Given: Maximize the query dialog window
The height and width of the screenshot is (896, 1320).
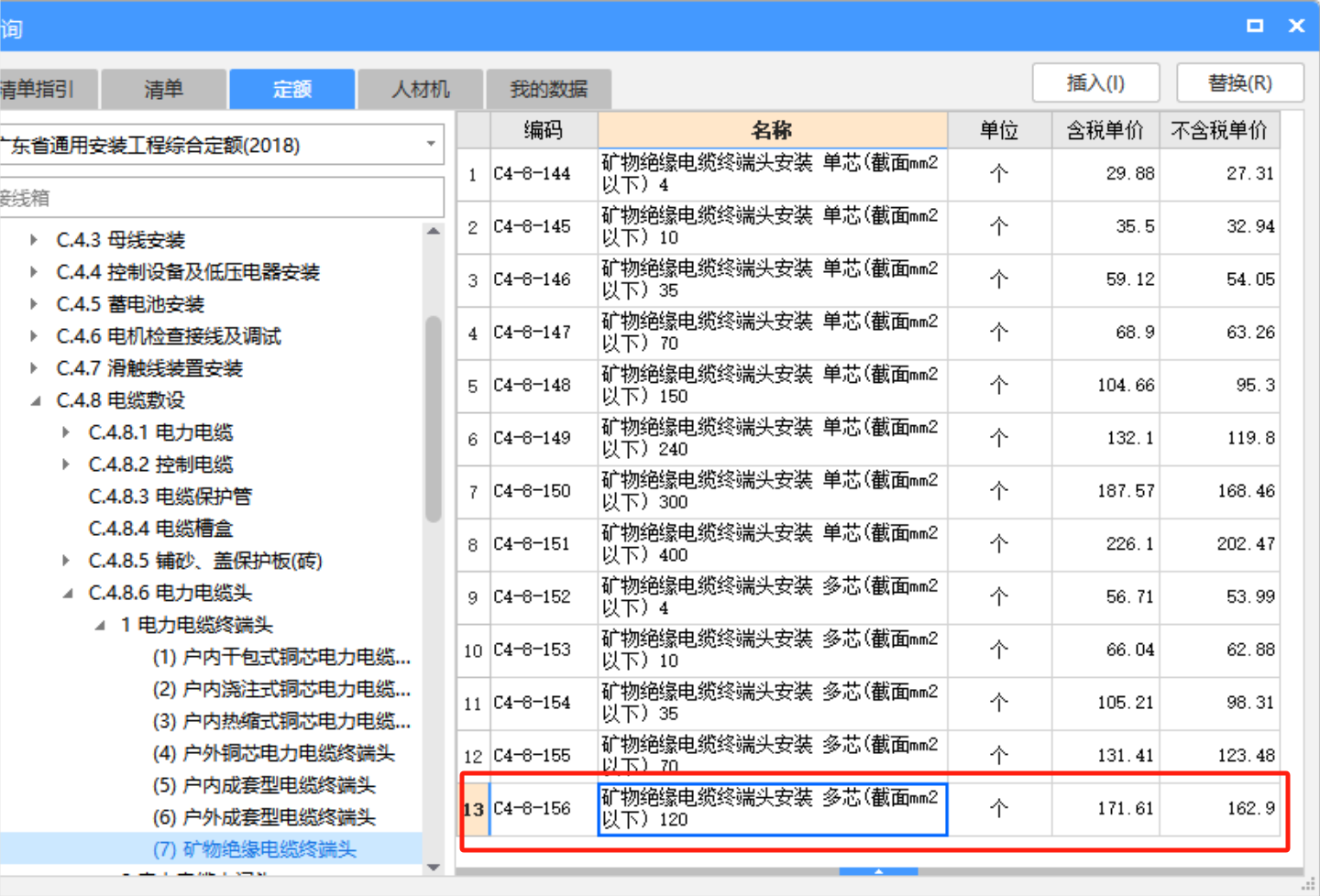Looking at the screenshot, I should tap(1255, 26).
